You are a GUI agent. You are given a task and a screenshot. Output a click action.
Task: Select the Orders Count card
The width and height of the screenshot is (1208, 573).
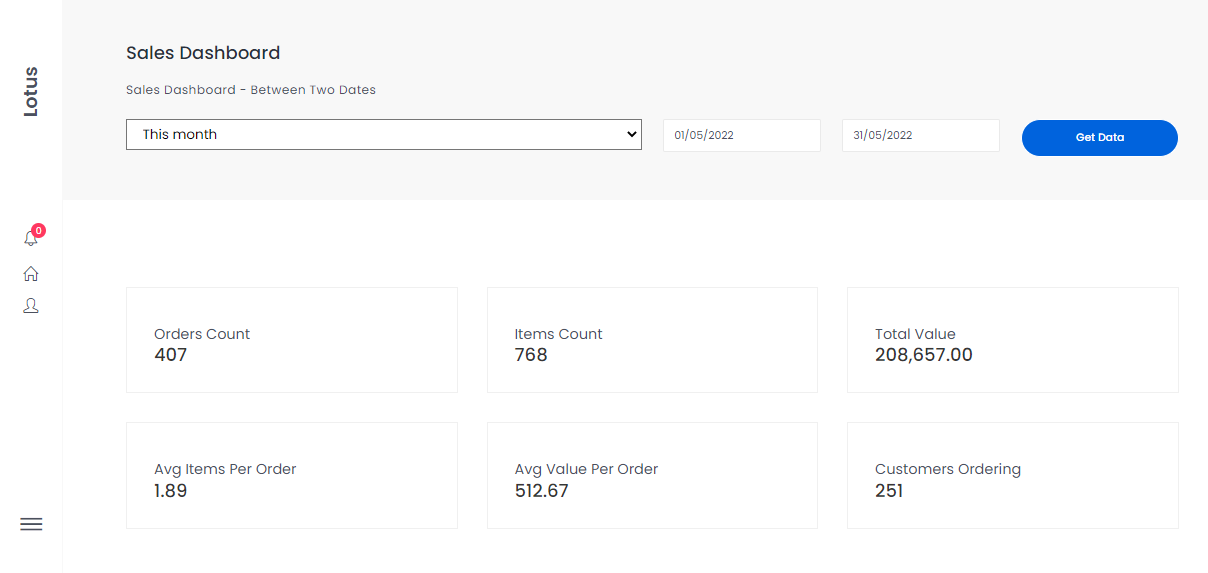tap(292, 340)
